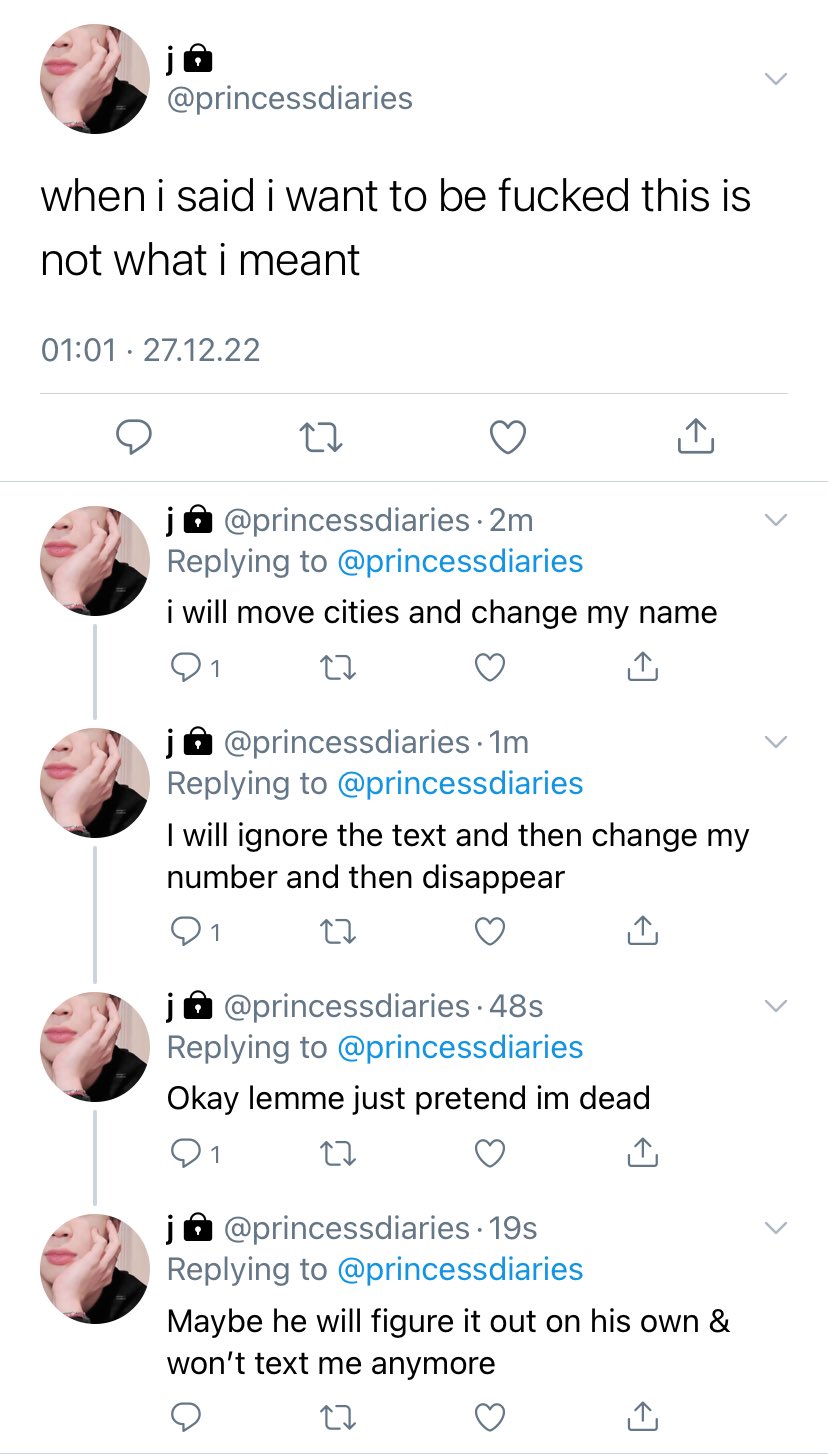
Task: Open main tweet options chevron
Action: tap(775, 79)
